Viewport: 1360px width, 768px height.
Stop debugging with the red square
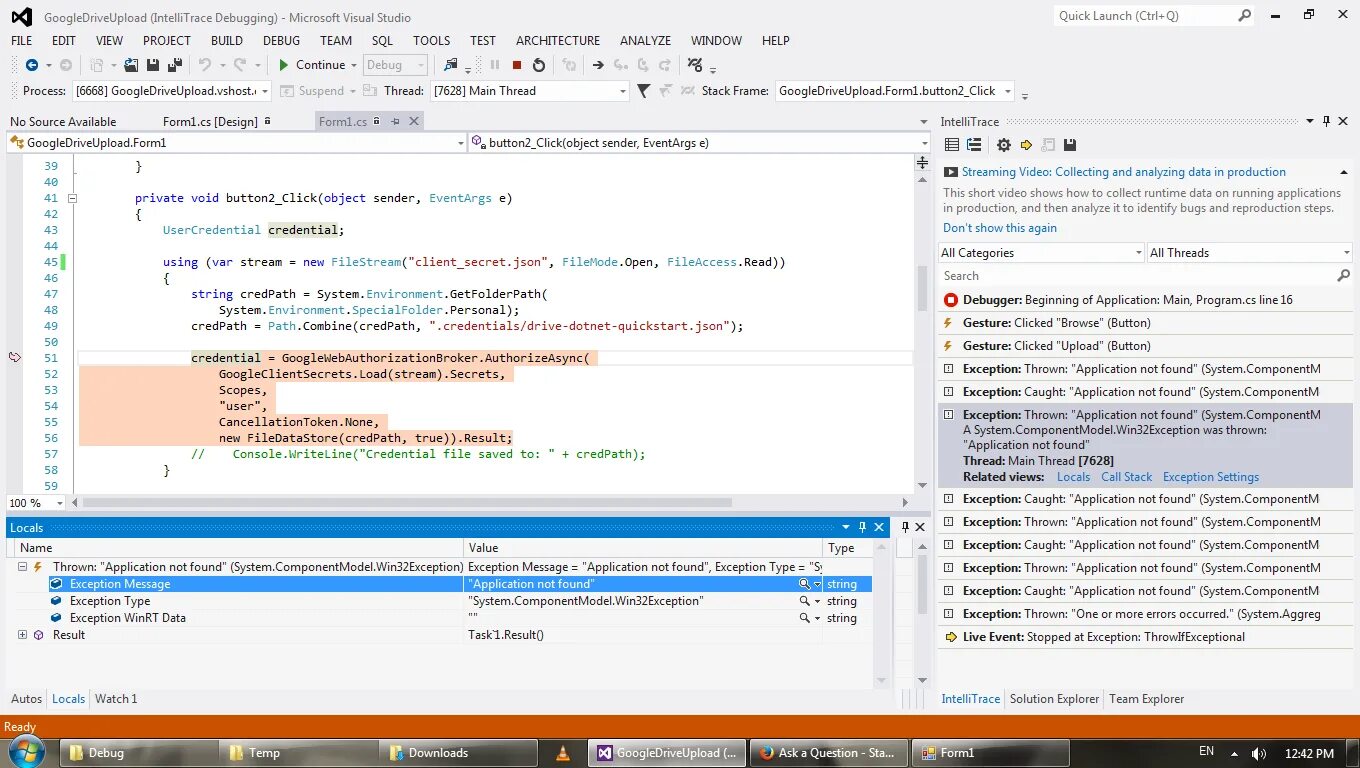point(517,65)
